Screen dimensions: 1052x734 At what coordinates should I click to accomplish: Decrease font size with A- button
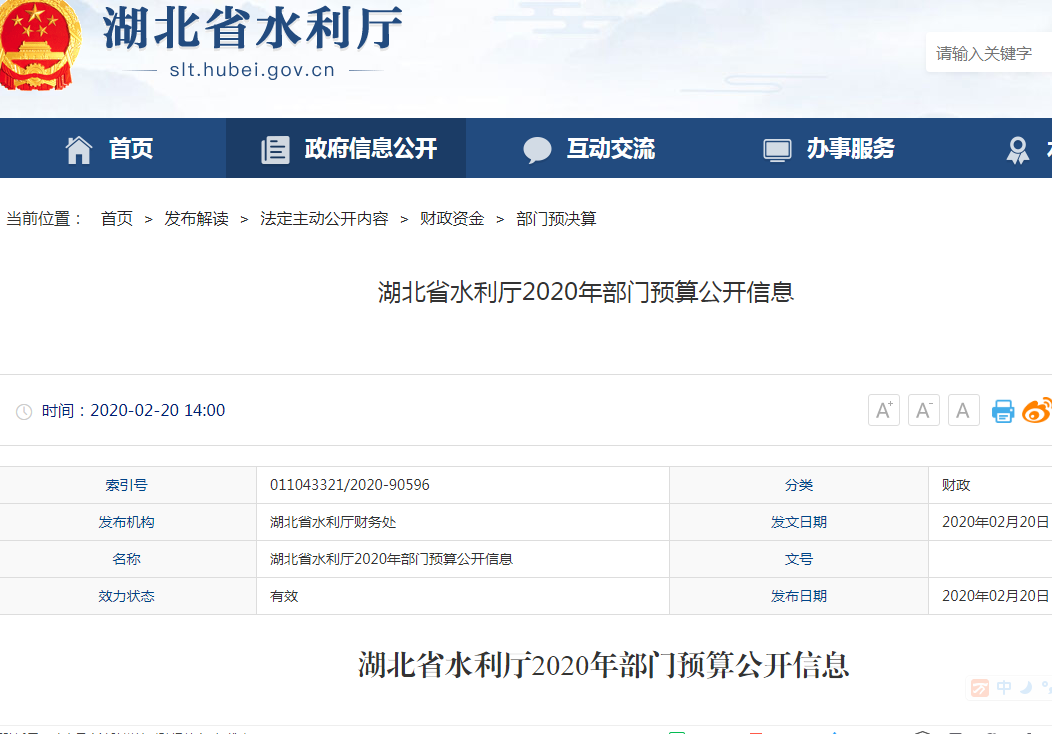pos(923,410)
